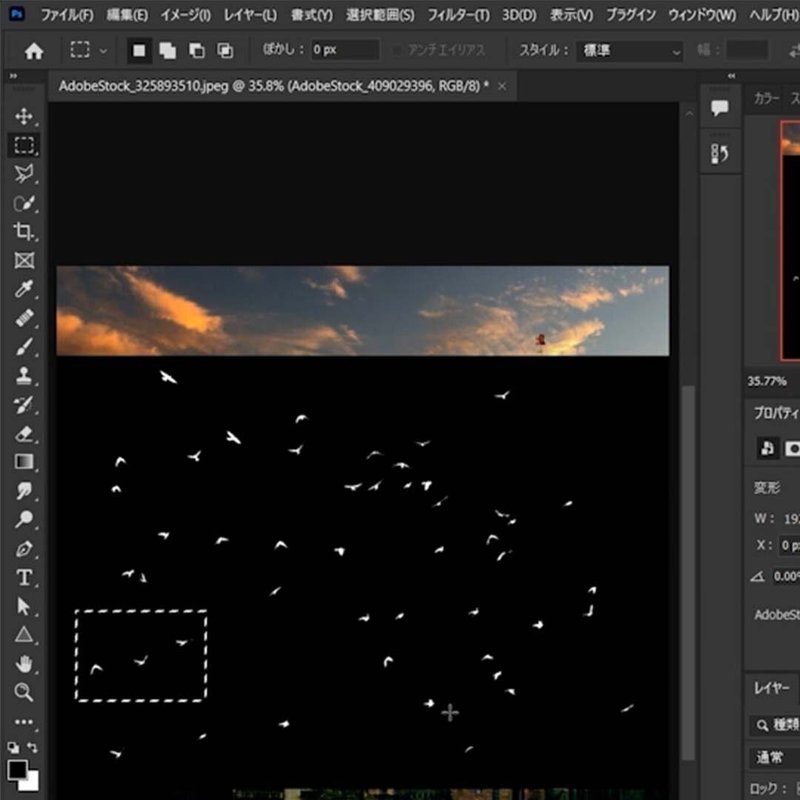Select the Eyedropper tool
Screen dimensions: 800x800
click(x=24, y=289)
